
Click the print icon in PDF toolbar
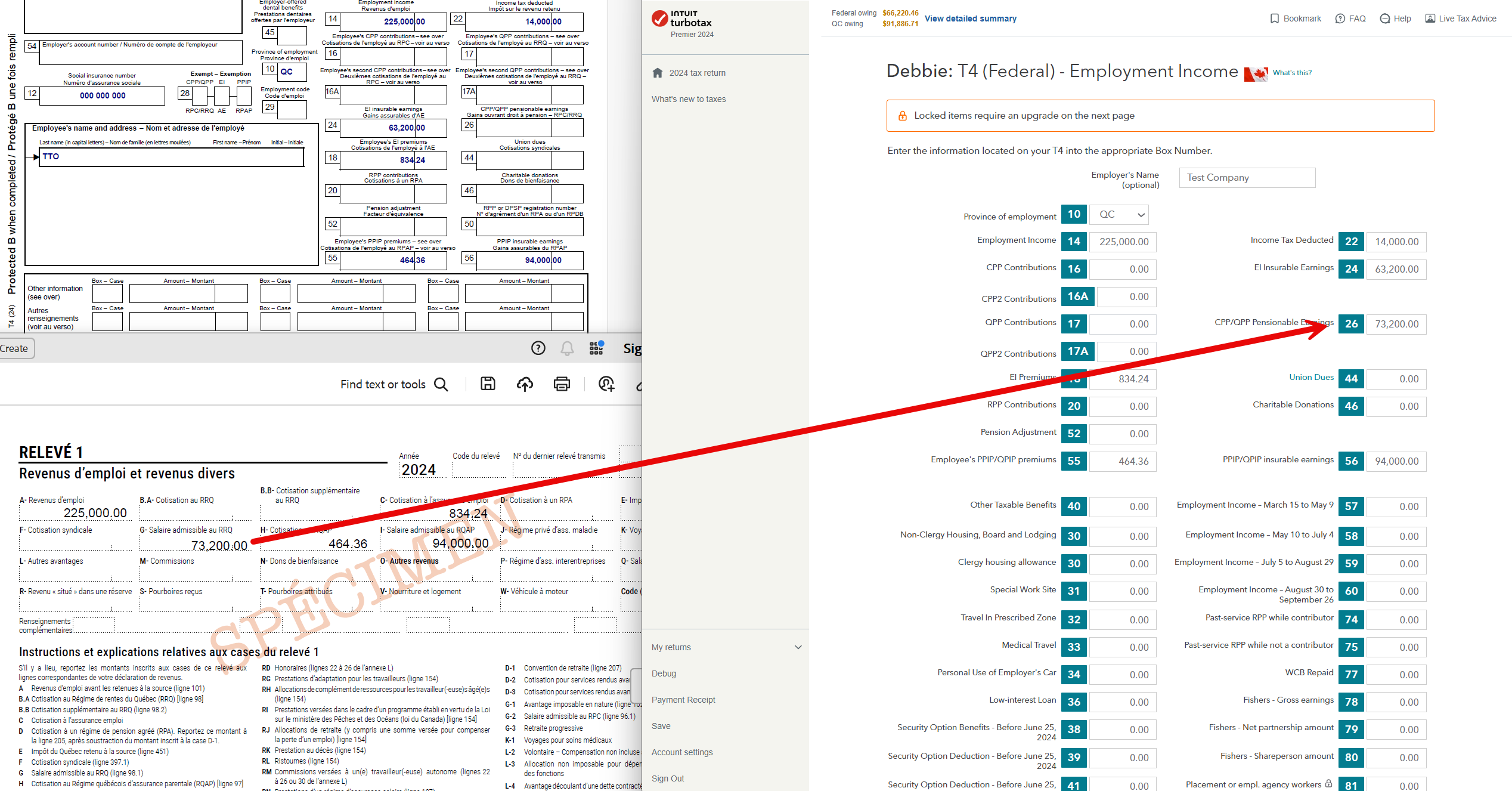(562, 384)
